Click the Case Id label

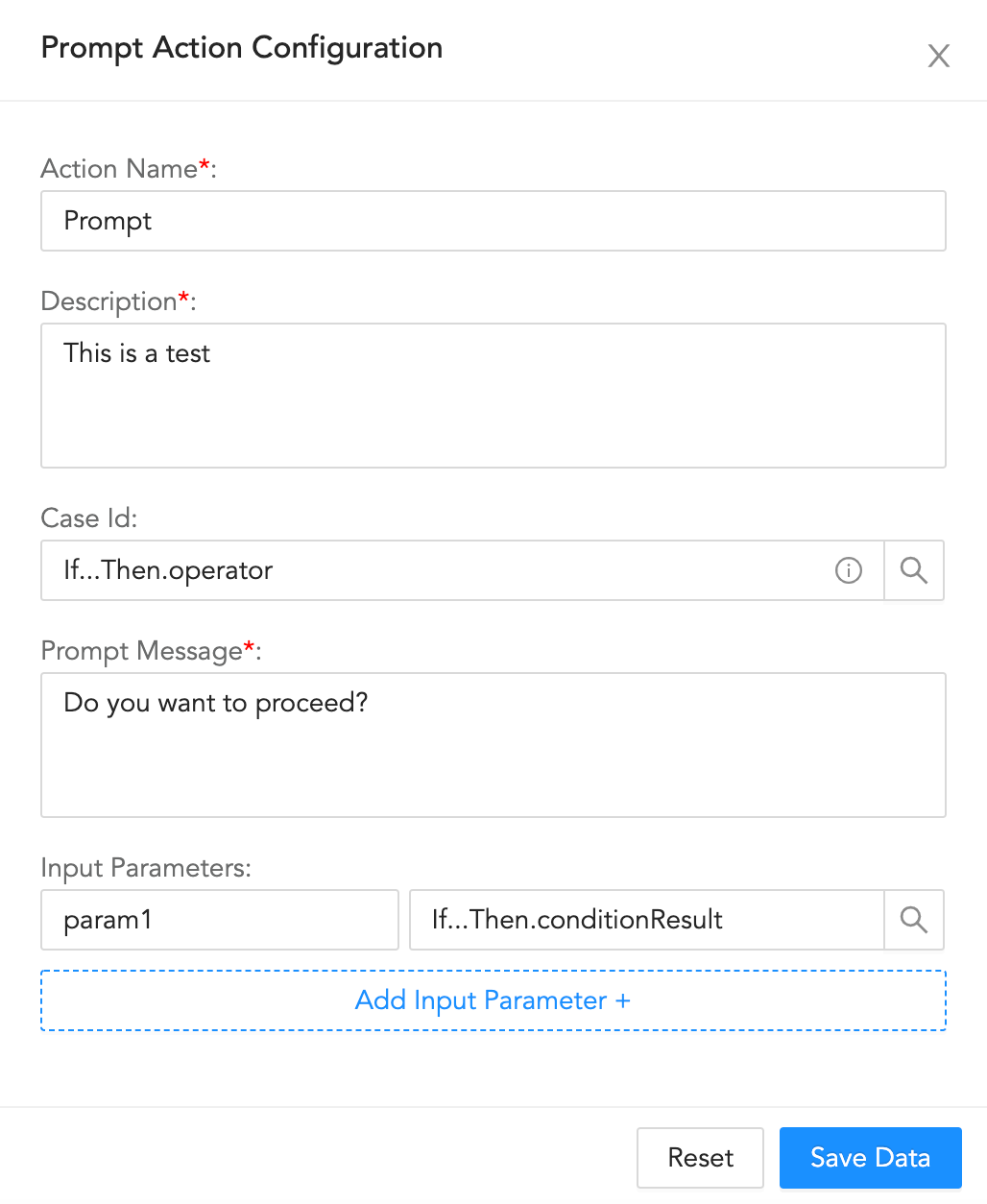tap(88, 518)
